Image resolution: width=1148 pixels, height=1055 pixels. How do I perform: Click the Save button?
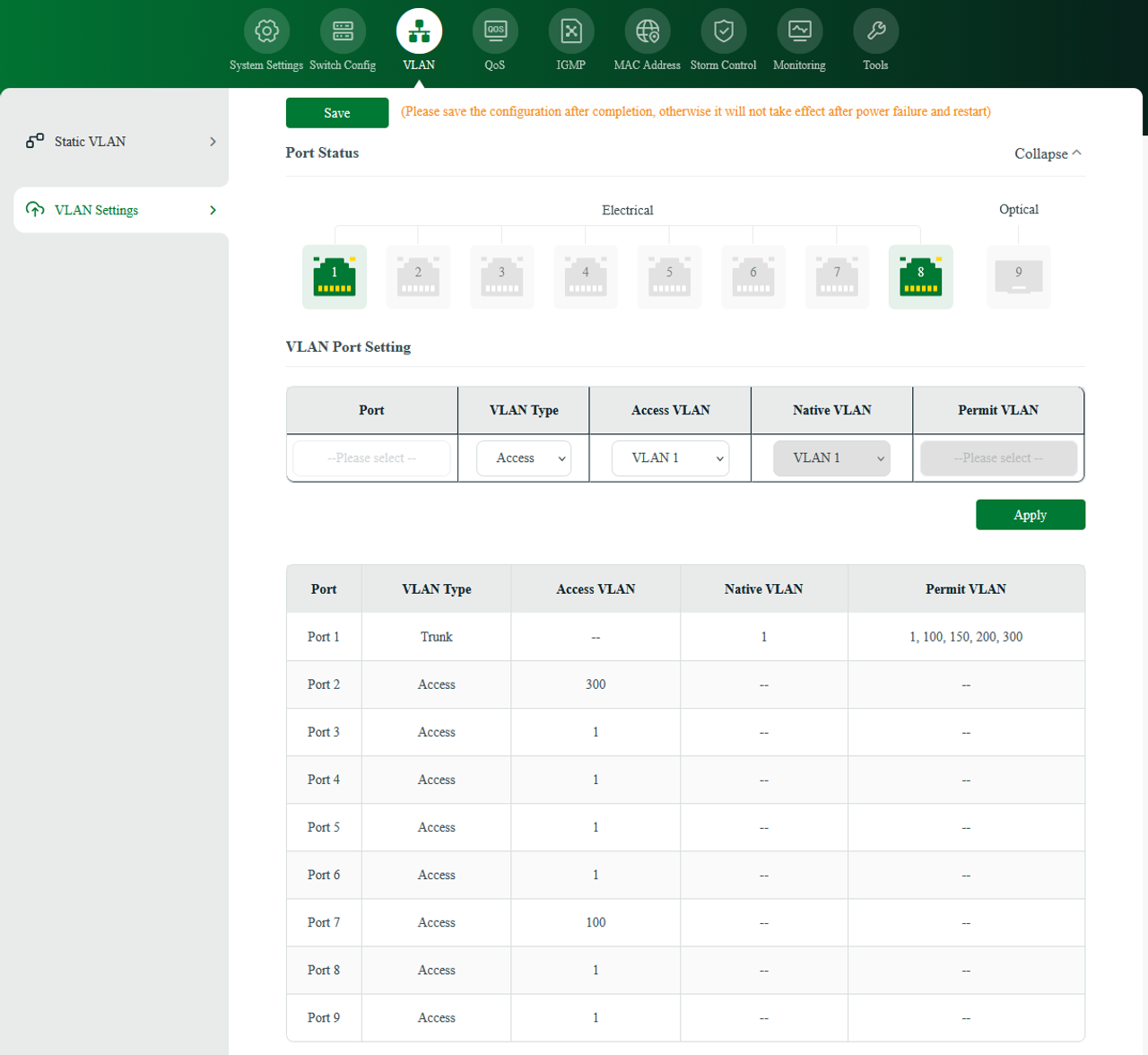tap(337, 112)
